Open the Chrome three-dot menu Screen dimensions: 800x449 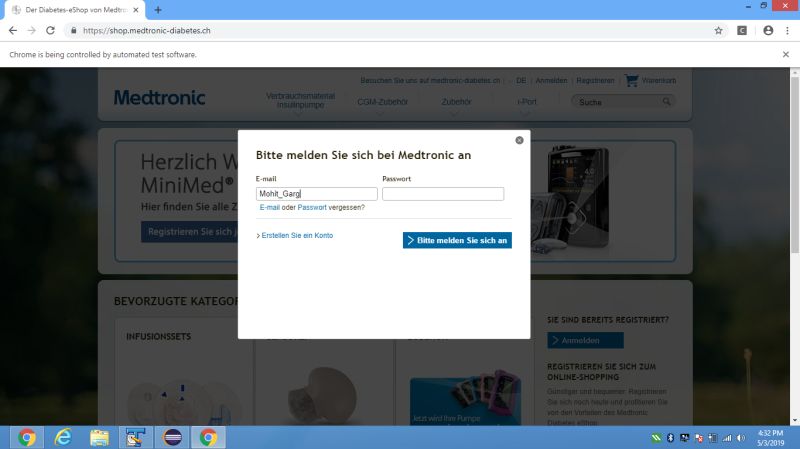coord(787,31)
